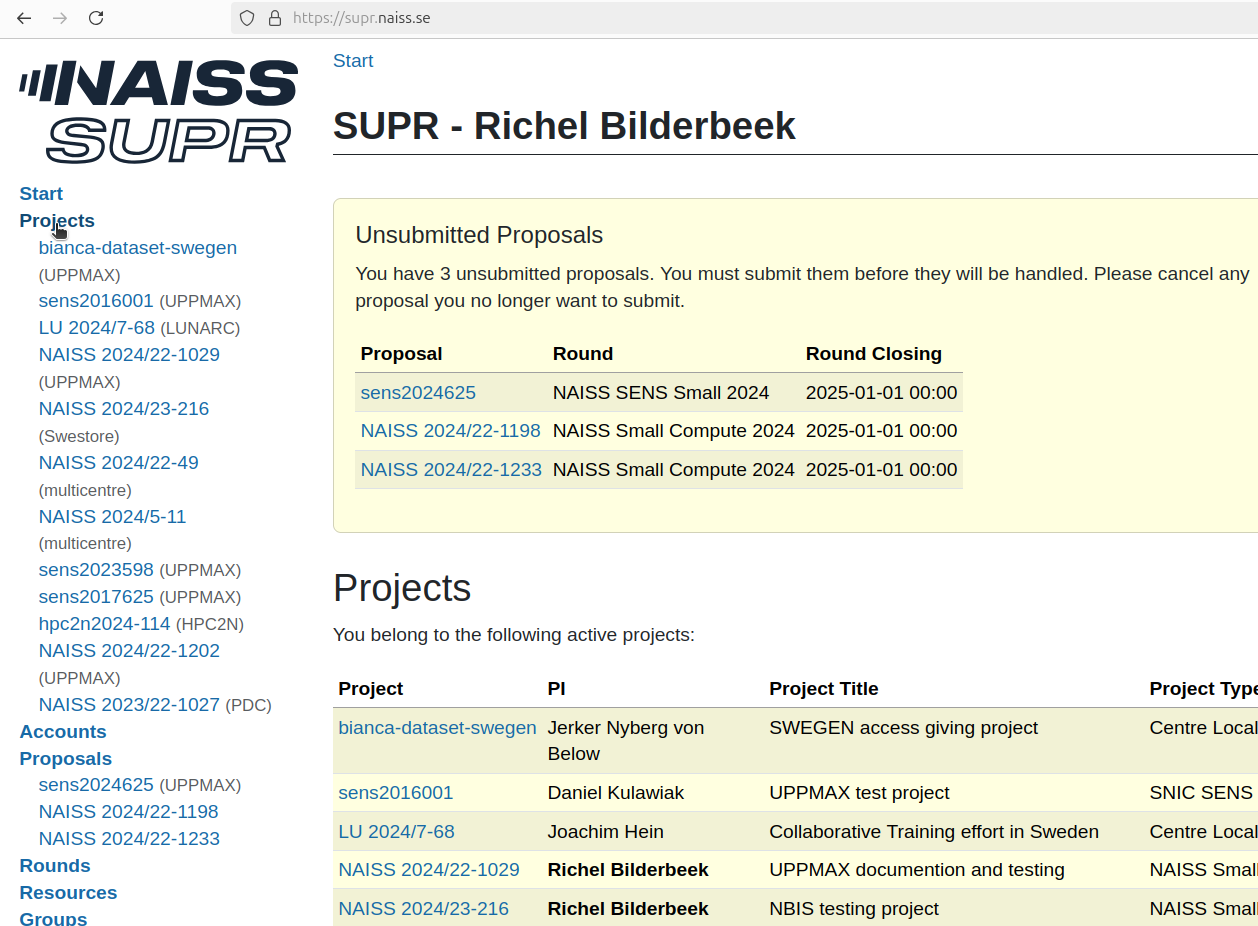Open Rounds in the sidebar
This screenshot has height=926, width=1258.
tap(55, 865)
